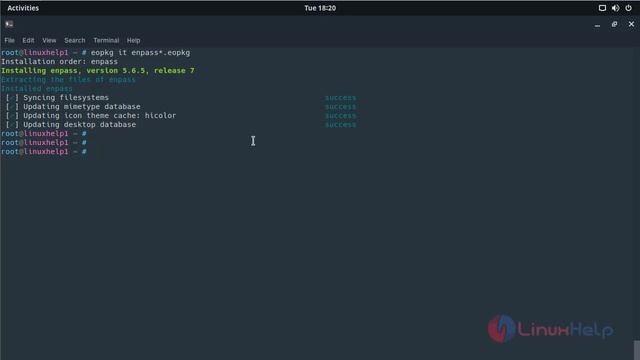Close the terminal window
Screen dimensions: 640x360
(x=631, y=24)
